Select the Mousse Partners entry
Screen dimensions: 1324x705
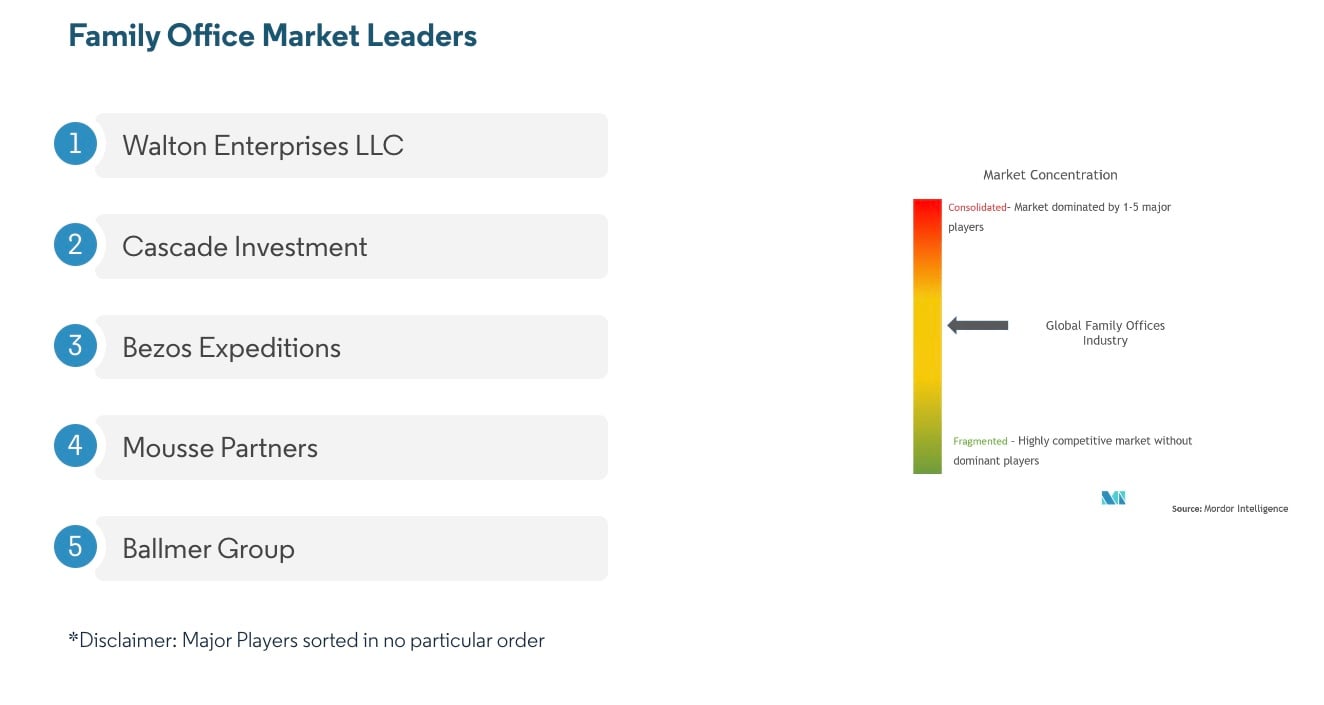point(350,448)
